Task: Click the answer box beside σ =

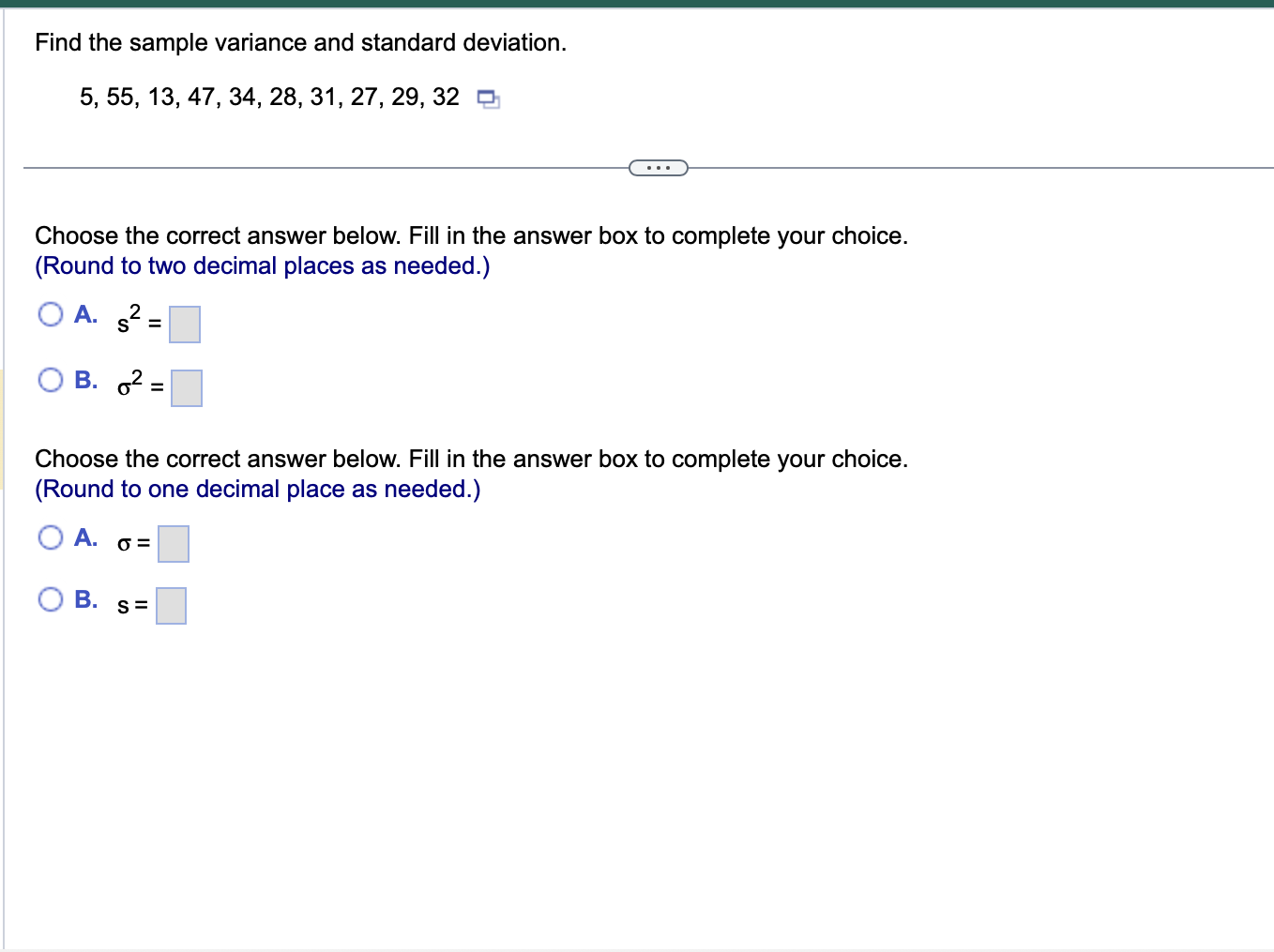Action: click(174, 543)
